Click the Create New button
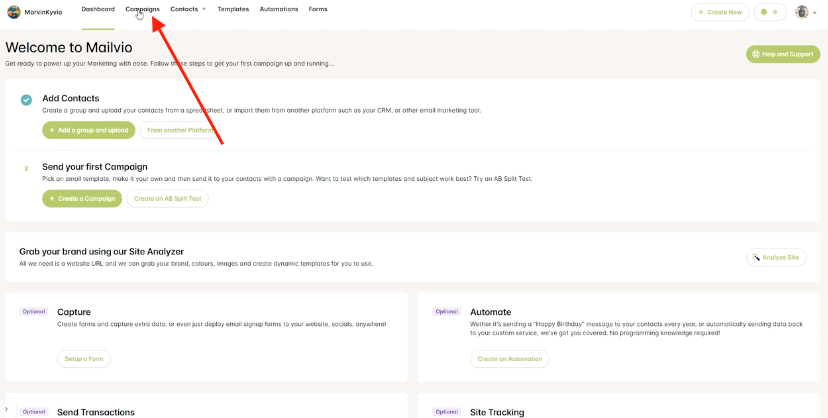 pos(719,12)
